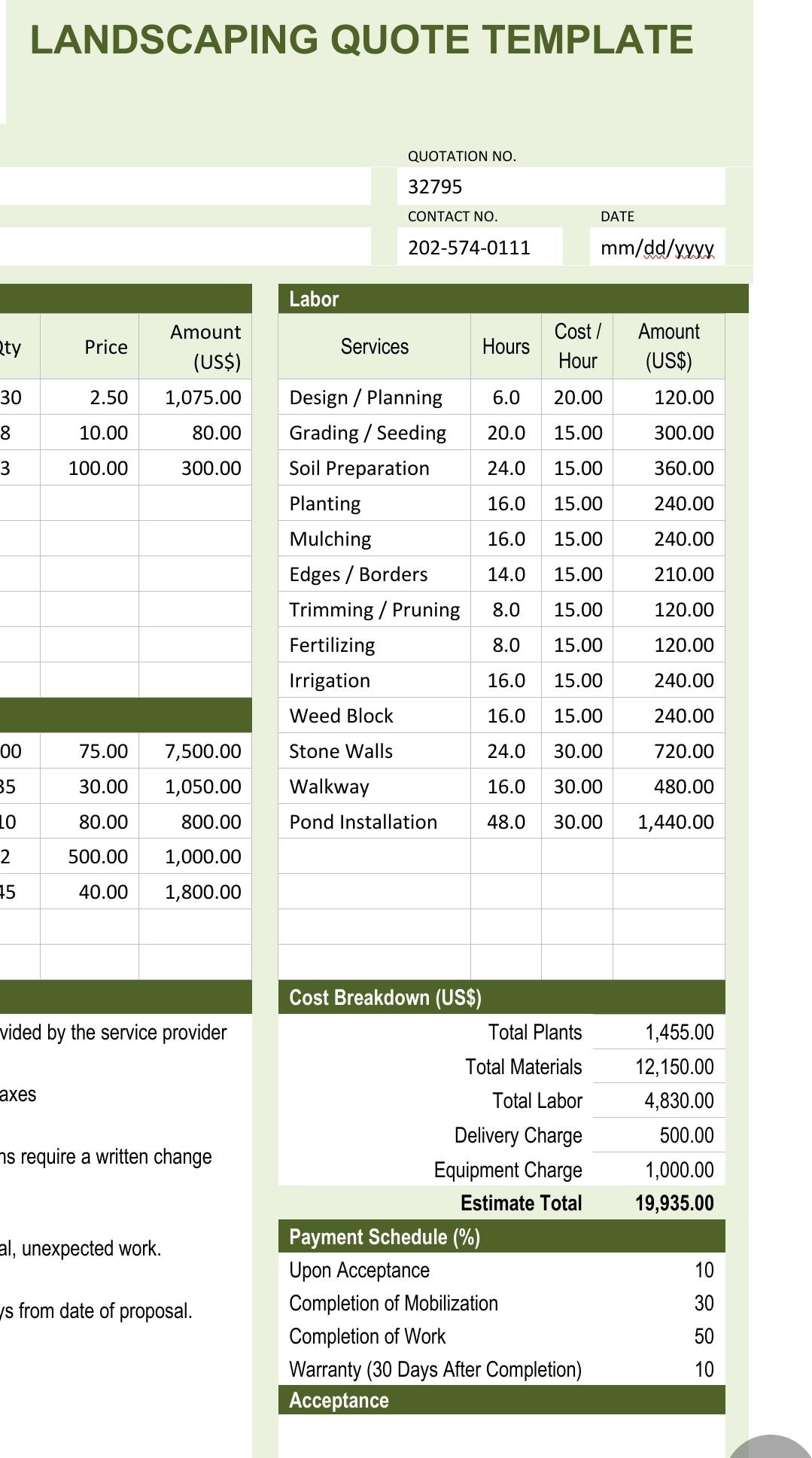Viewport: 812px width, 1458px height.
Task: Click the 1,440.00 labor amount cell
Action: tap(669, 822)
